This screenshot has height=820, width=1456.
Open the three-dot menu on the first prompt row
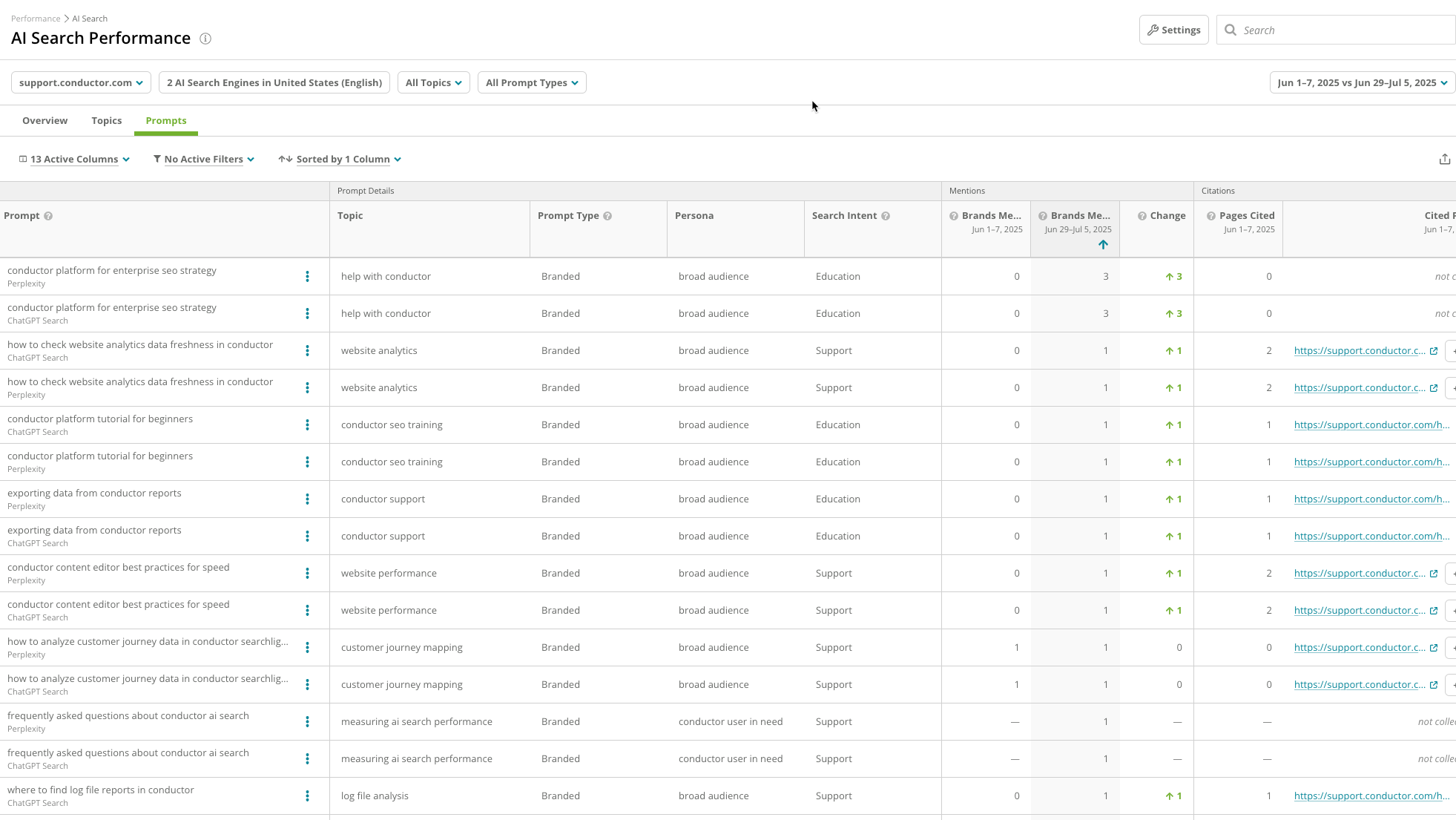pyautogui.click(x=307, y=276)
